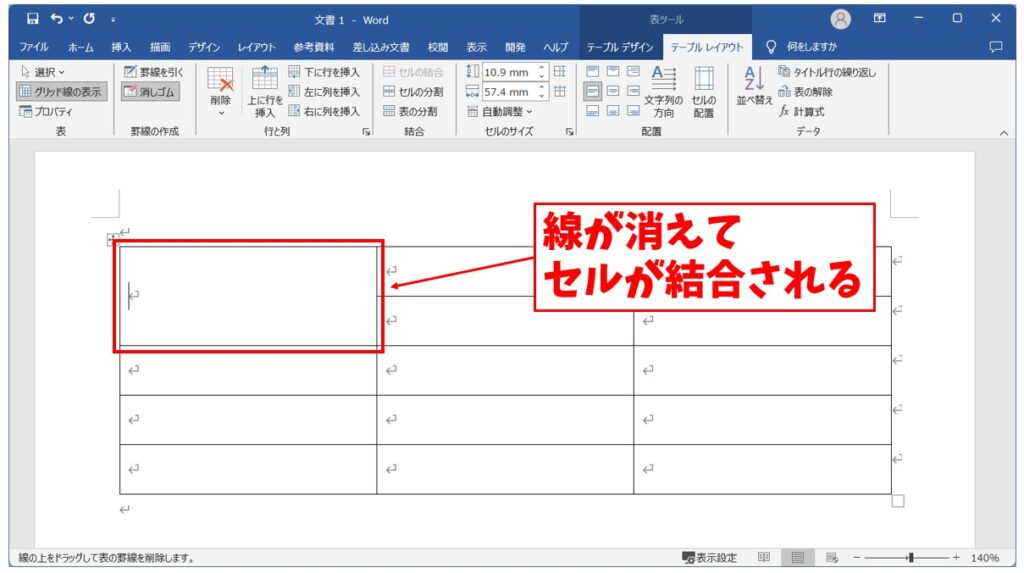Open table プロパティ
Viewport: 1024px width, 573px height.
(46, 112)
